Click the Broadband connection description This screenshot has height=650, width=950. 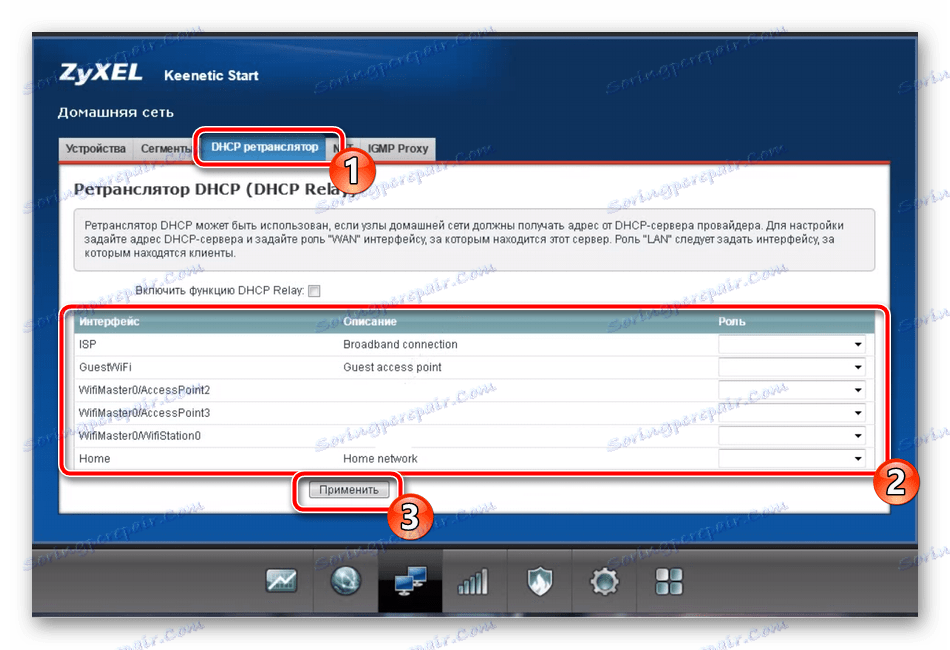pyautogui.click(x=400, y=344)
